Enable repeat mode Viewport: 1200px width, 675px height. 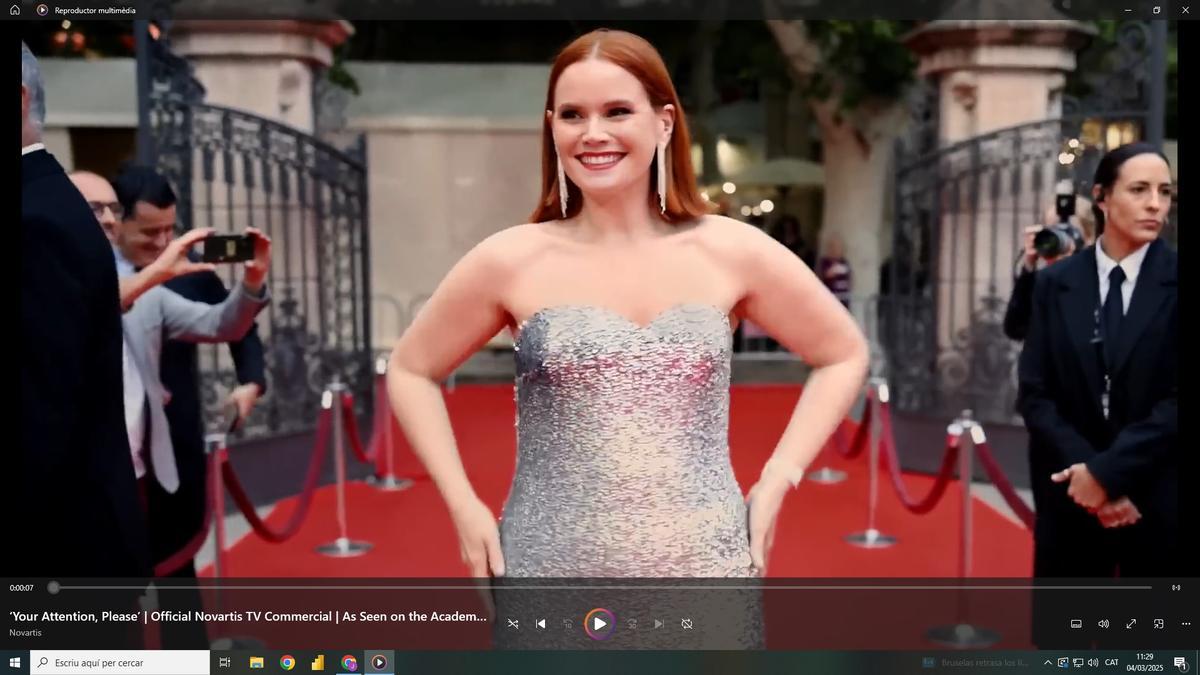686,623
